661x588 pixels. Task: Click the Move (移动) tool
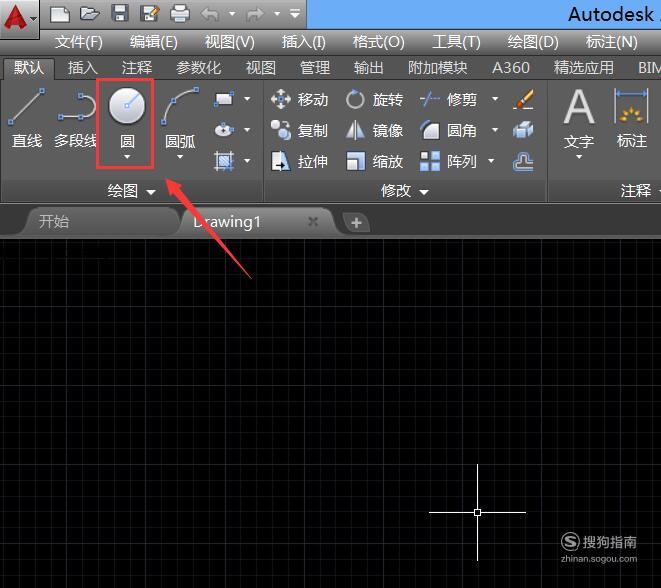[x=299, y=99]
